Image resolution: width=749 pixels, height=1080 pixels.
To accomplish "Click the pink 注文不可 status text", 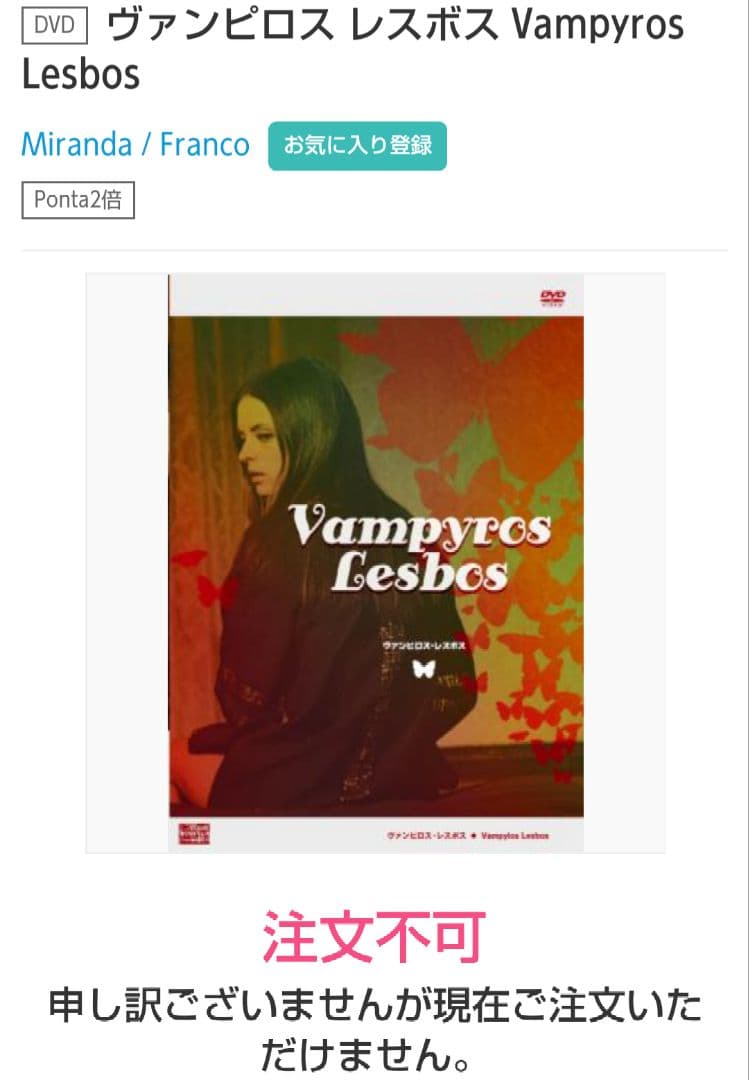I will pos(374,936).
